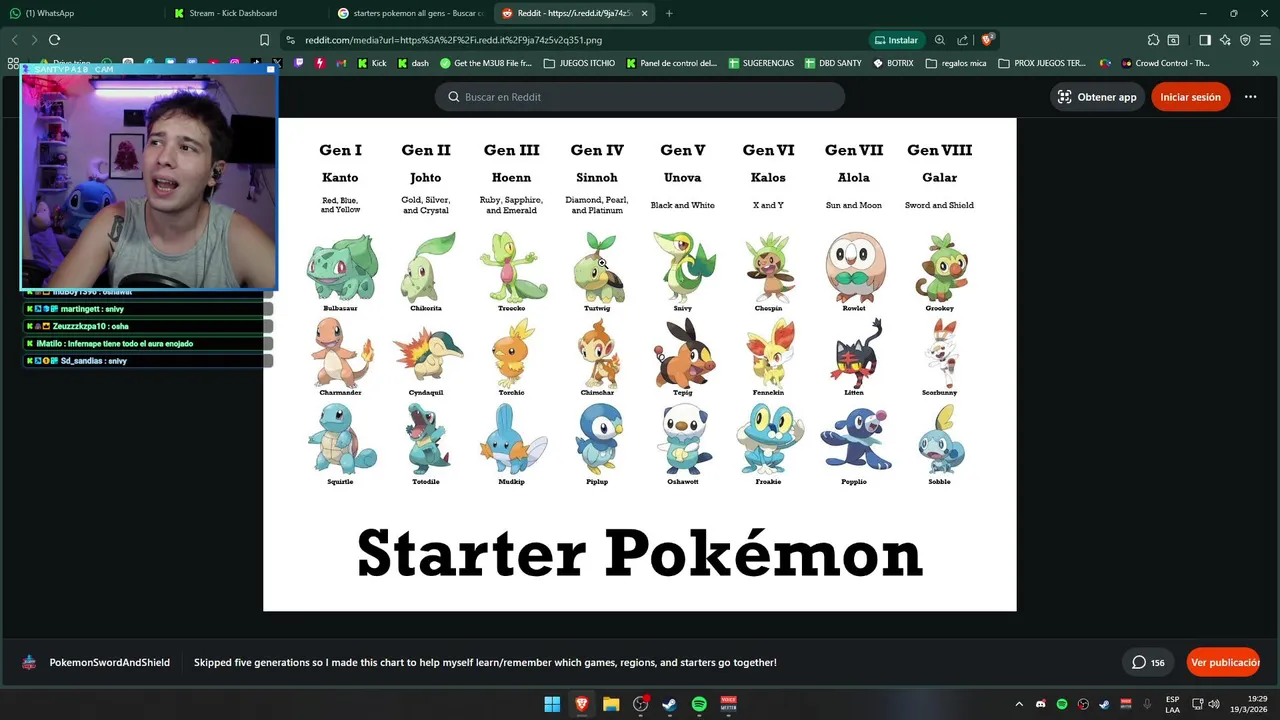Share this page icon
This screenshot has height=720, width=1280.
coord(962,40)
